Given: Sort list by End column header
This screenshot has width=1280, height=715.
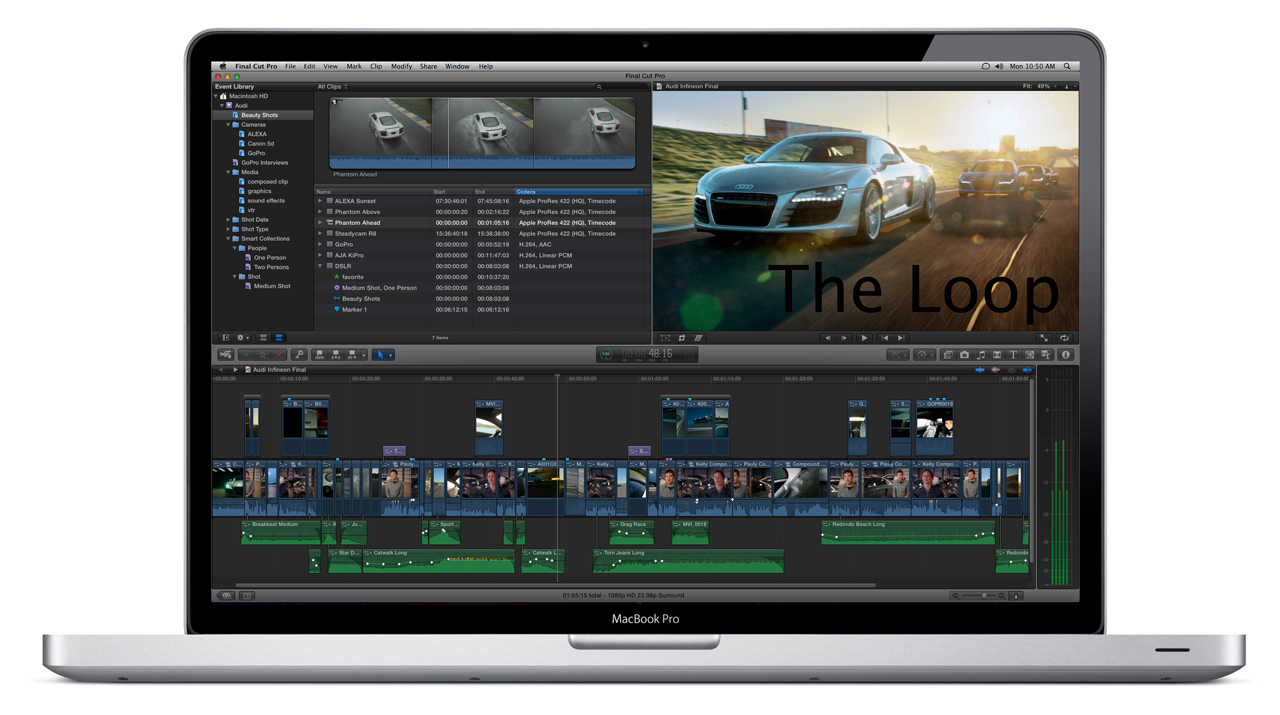Looking at the screenshot, I should tap(493, 191).
